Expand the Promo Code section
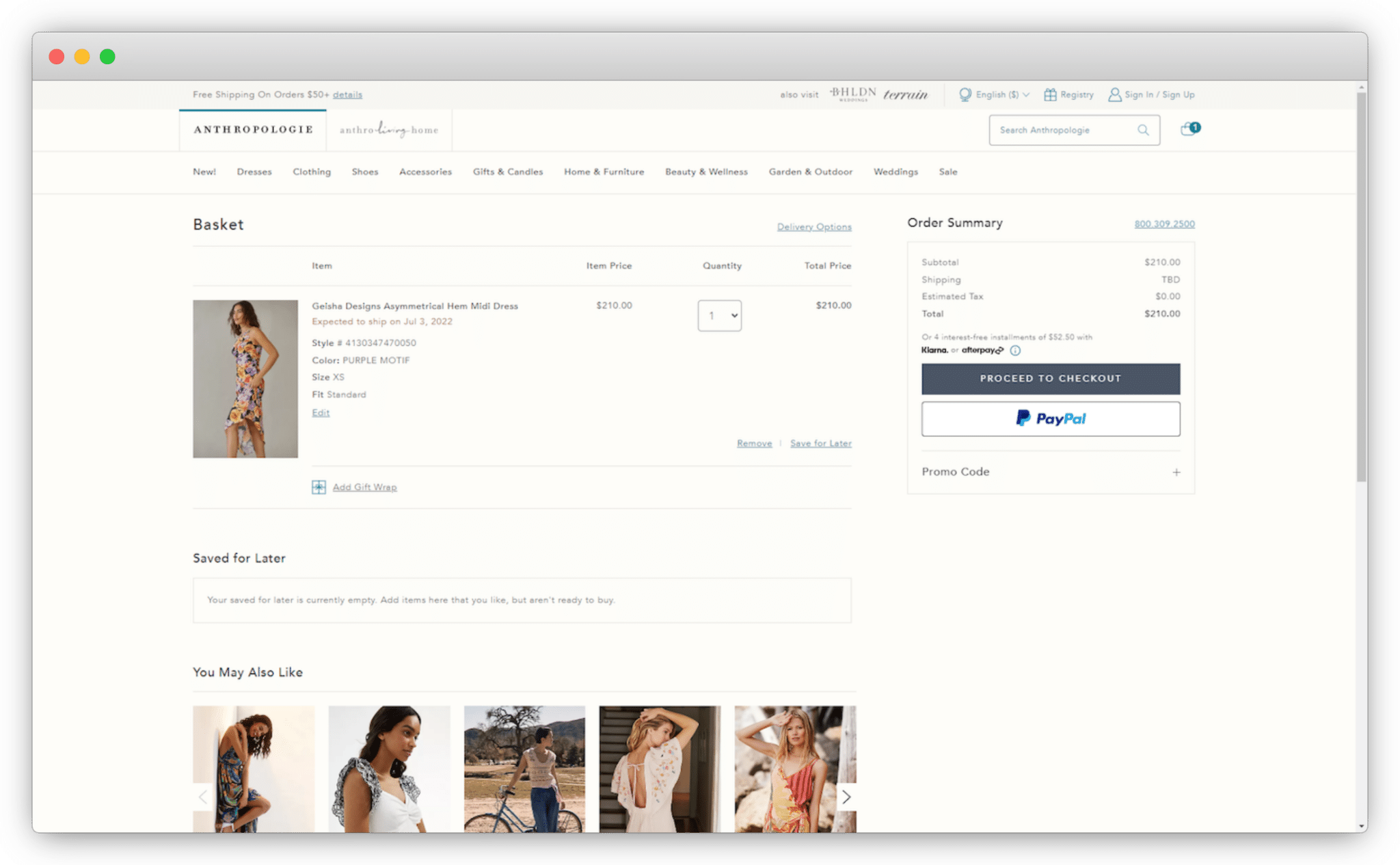The height and width of the screenshot is (865, 1400). (1176, 472)
